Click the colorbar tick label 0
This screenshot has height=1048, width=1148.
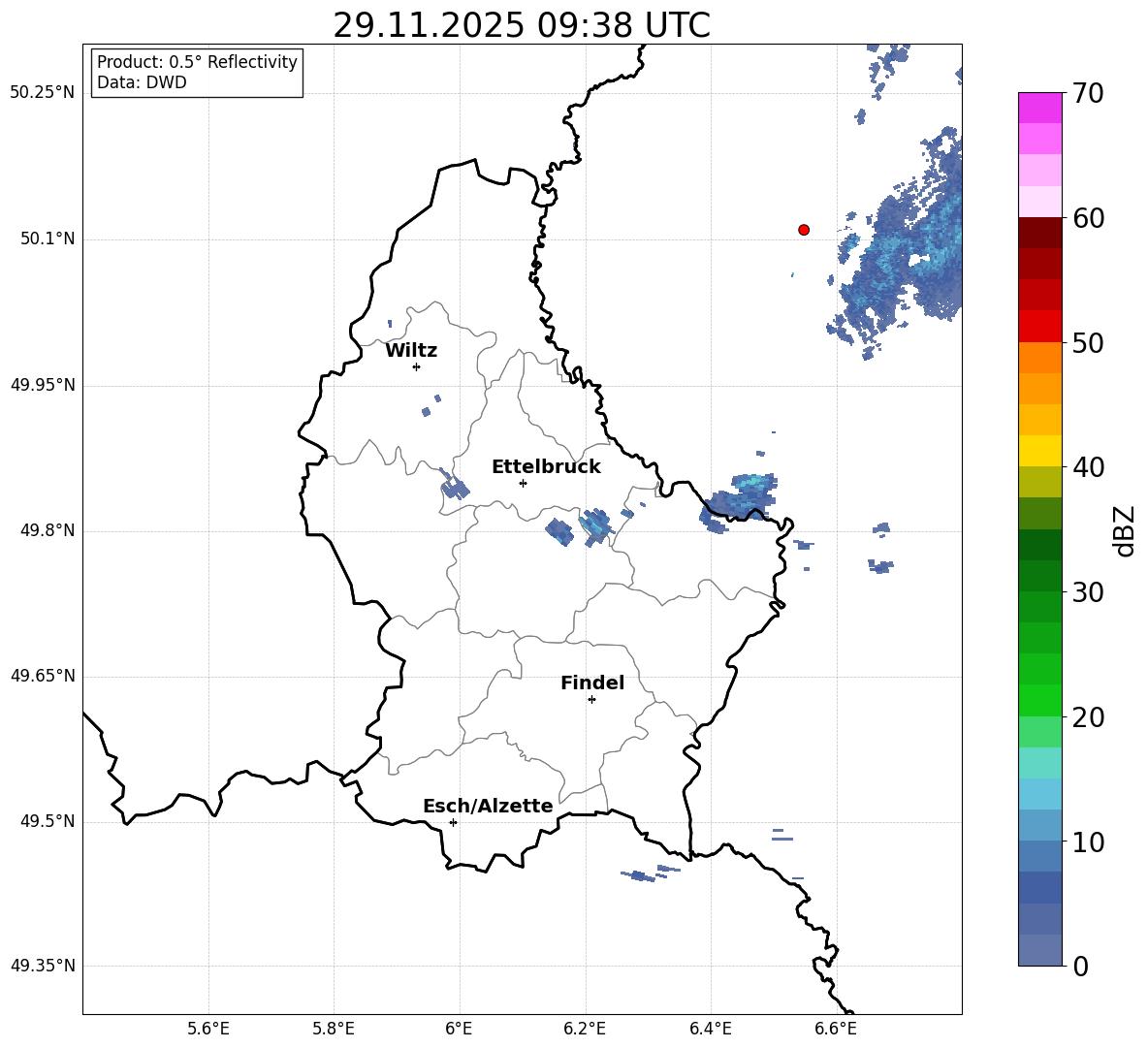click(x=1080, y=966)
